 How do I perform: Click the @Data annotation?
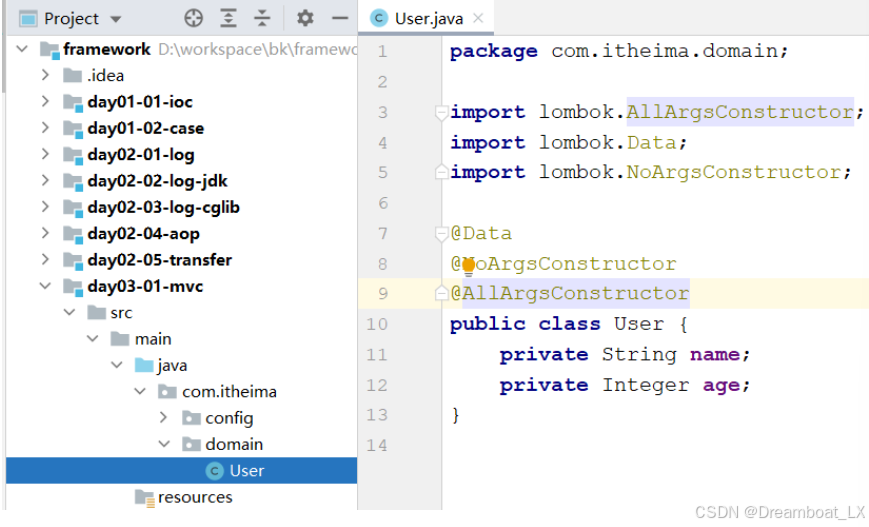[x=481, y=233]
